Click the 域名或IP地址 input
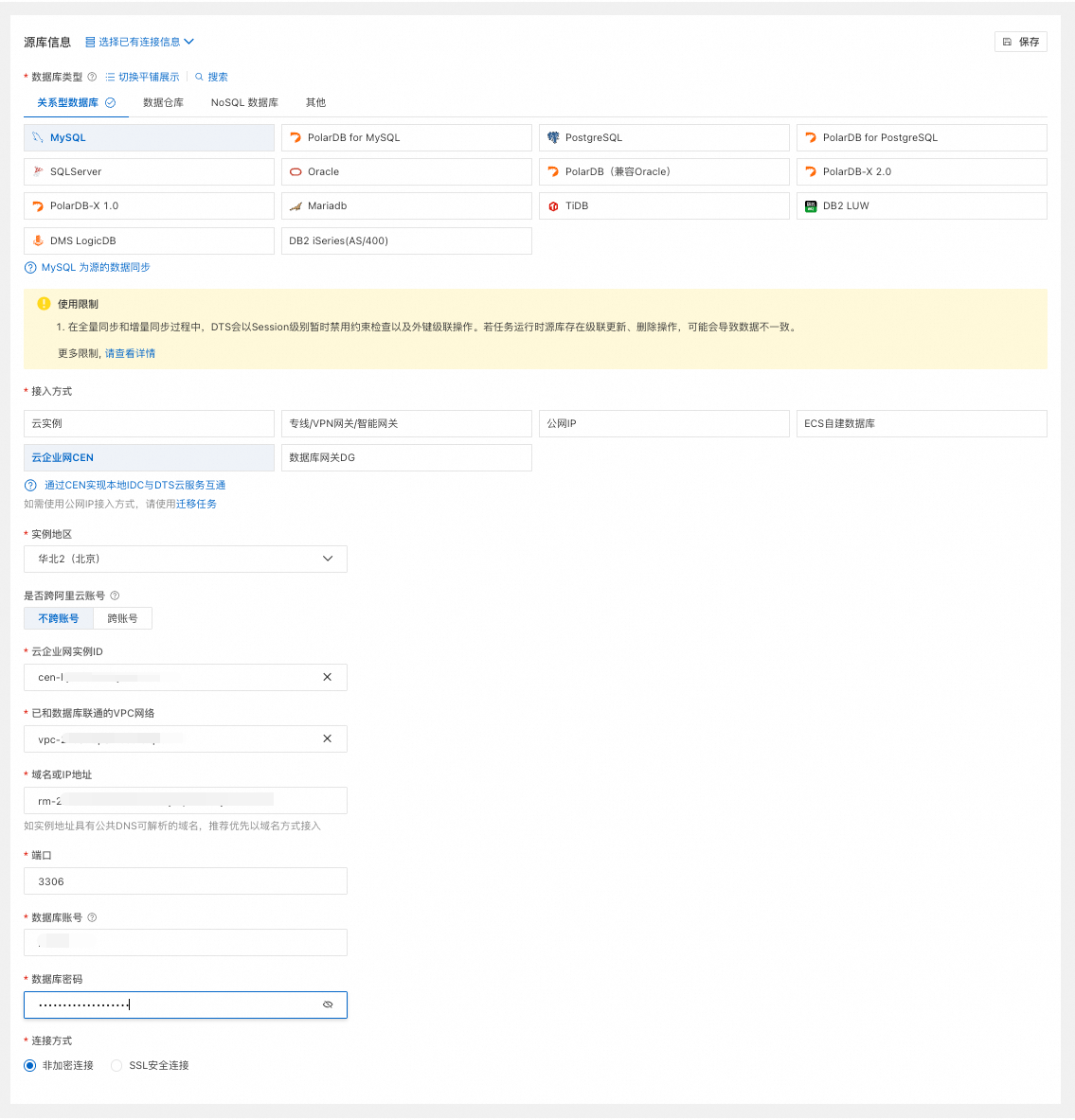This screenshot has height=1120, width=1075. 185,801
